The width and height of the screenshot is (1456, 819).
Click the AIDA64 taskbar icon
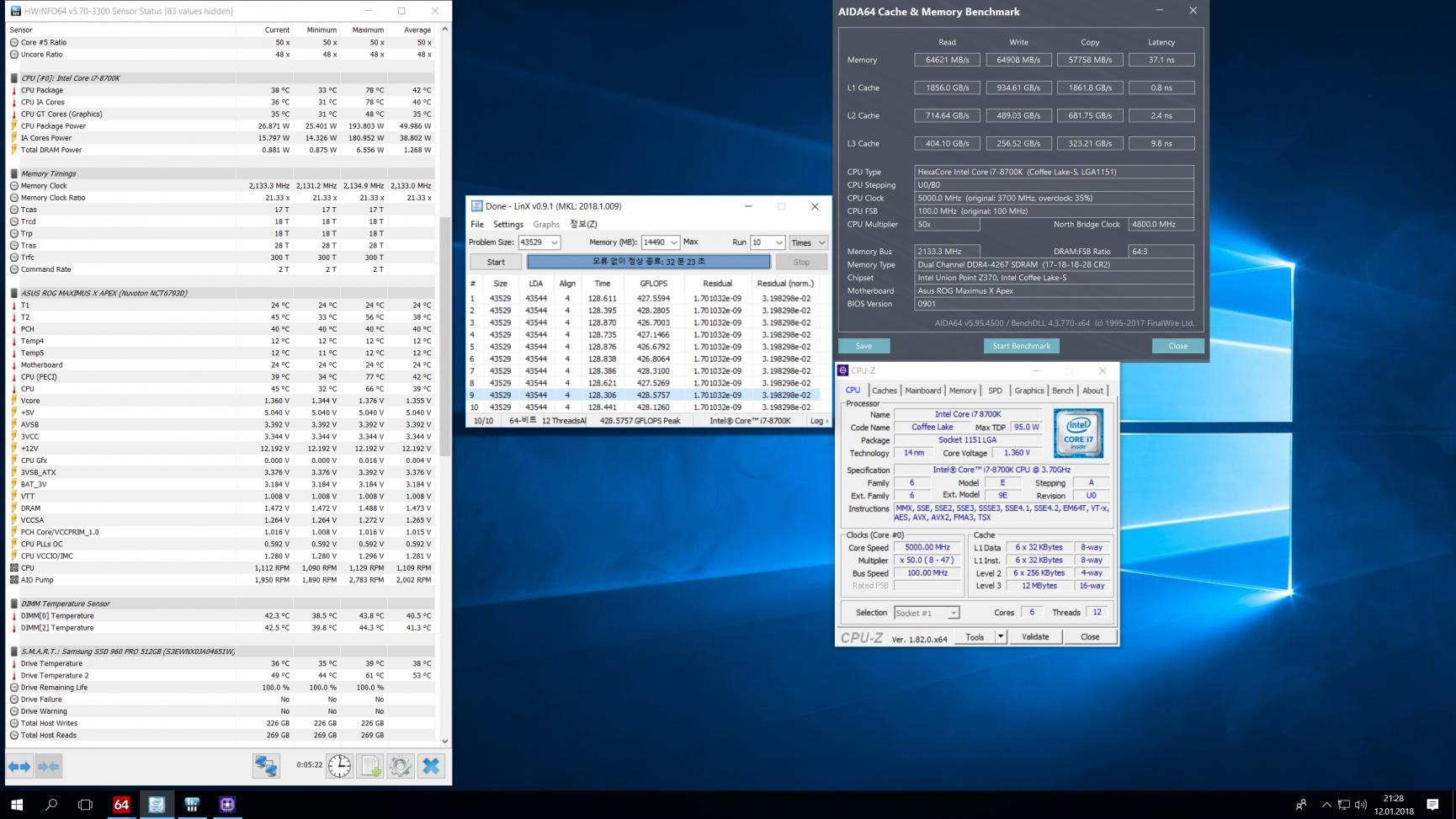pyautogui.click(x=121, y=805)
